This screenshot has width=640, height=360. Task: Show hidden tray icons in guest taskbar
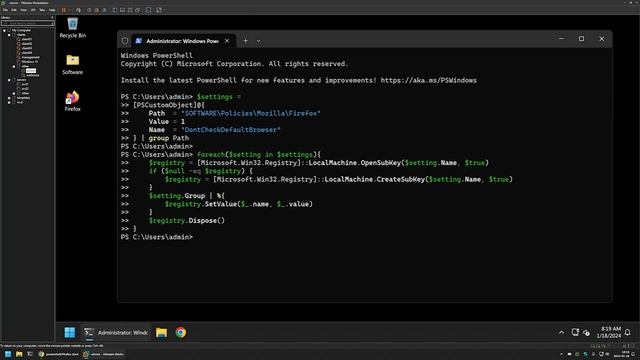(562, 333)
